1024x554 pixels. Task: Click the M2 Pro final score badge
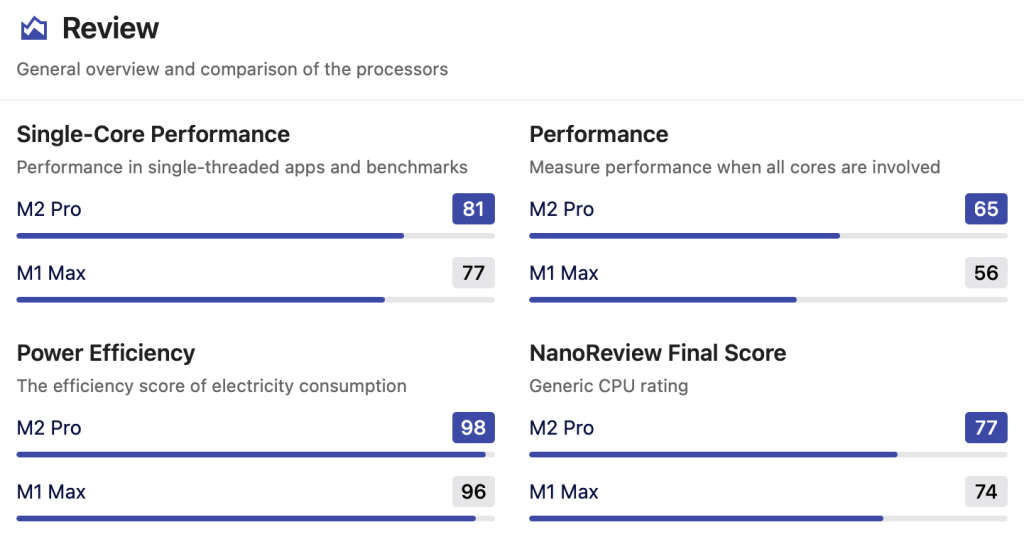tap(986, 428)
